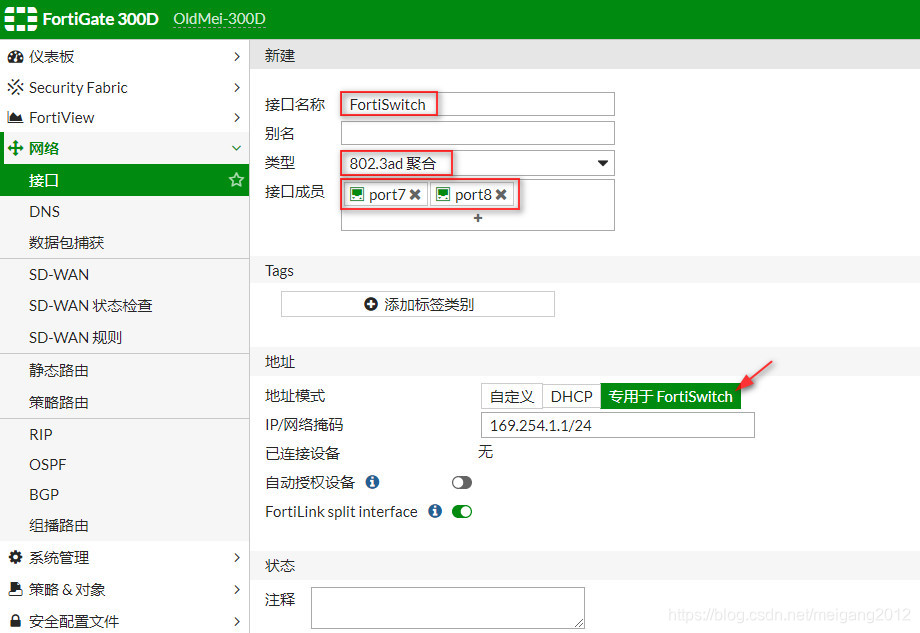
Task: Click the security profiles lock icon
Action: pyautogui.click(x=15, y=621)
